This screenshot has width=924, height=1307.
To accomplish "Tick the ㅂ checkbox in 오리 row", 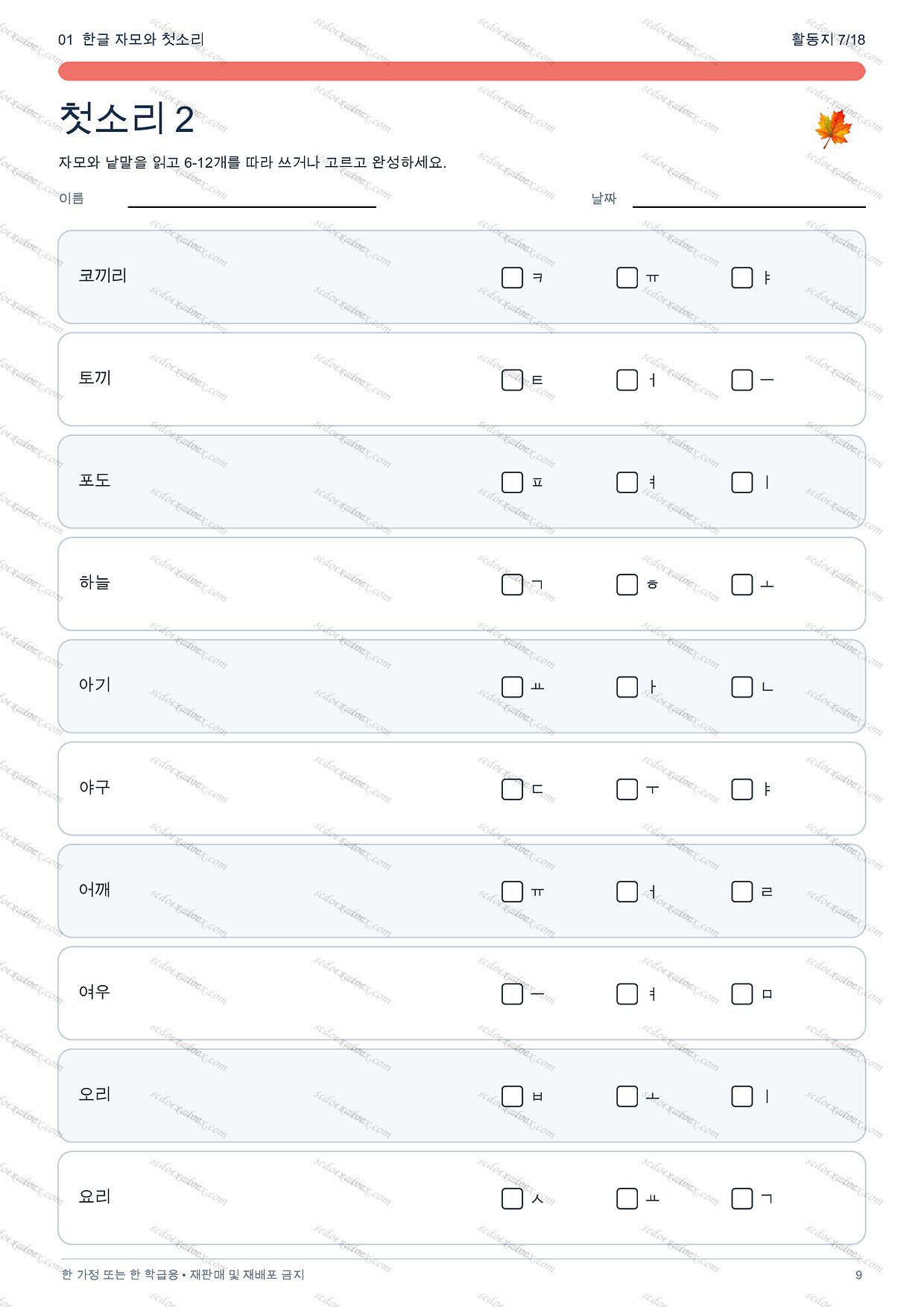I will click(x=512, y=1096).
